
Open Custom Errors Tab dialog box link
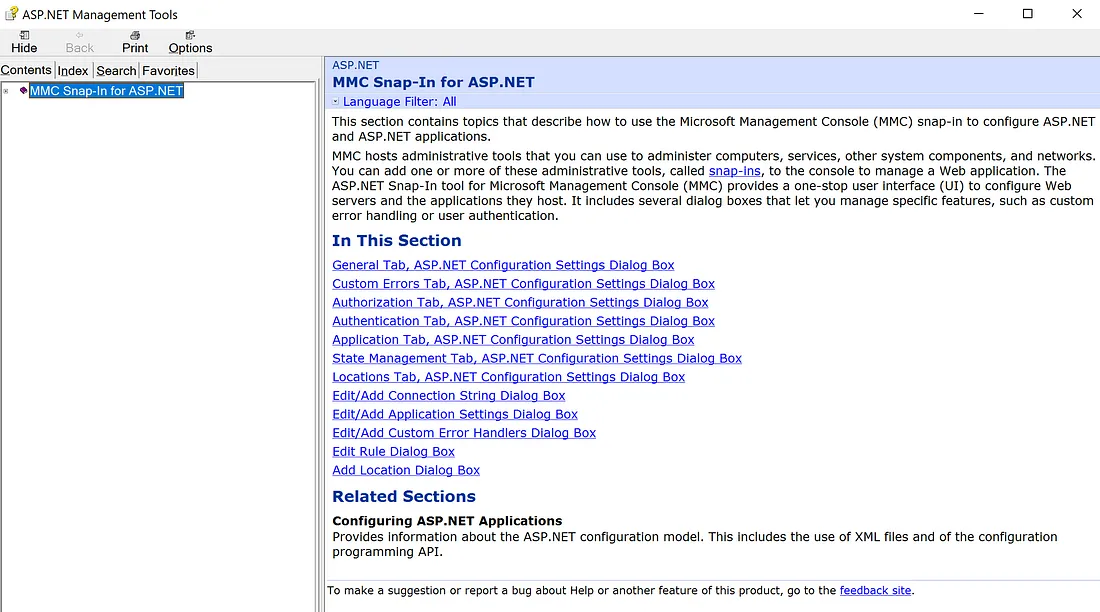tap(523, 284)
